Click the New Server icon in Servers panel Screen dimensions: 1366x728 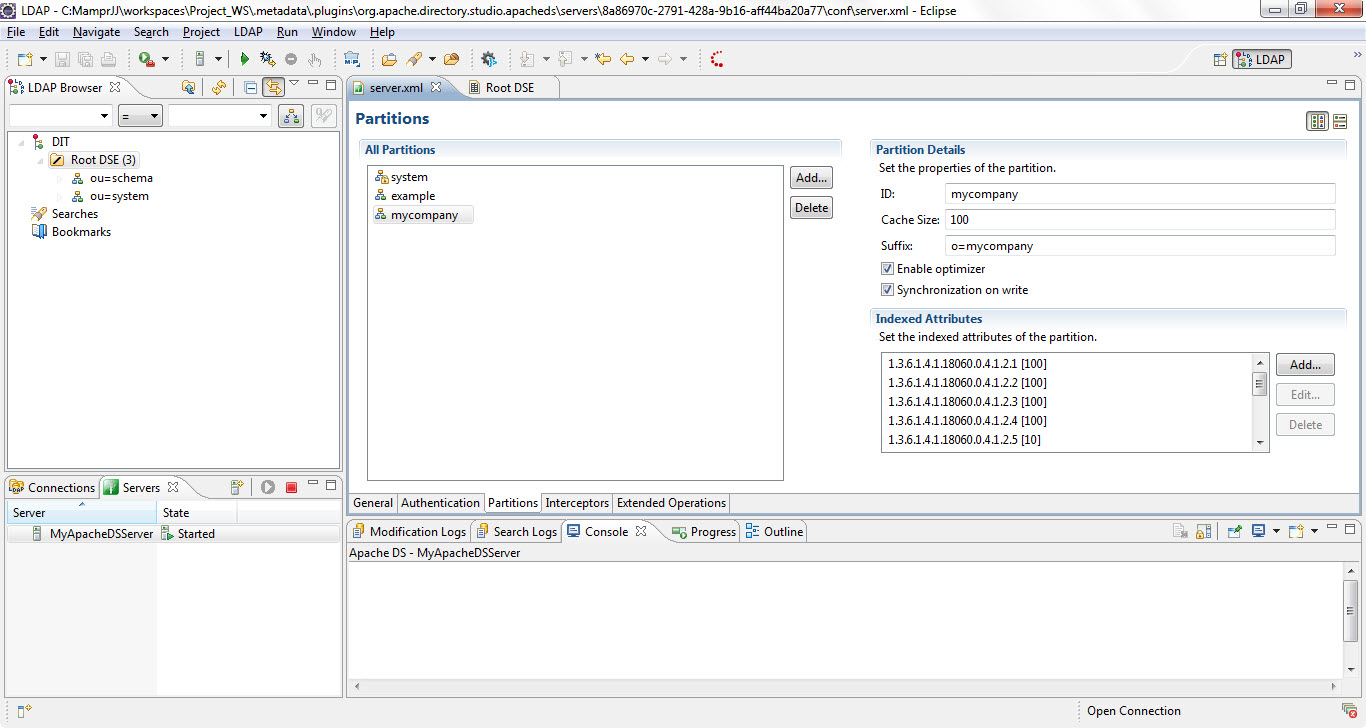[x=237, y=488]
